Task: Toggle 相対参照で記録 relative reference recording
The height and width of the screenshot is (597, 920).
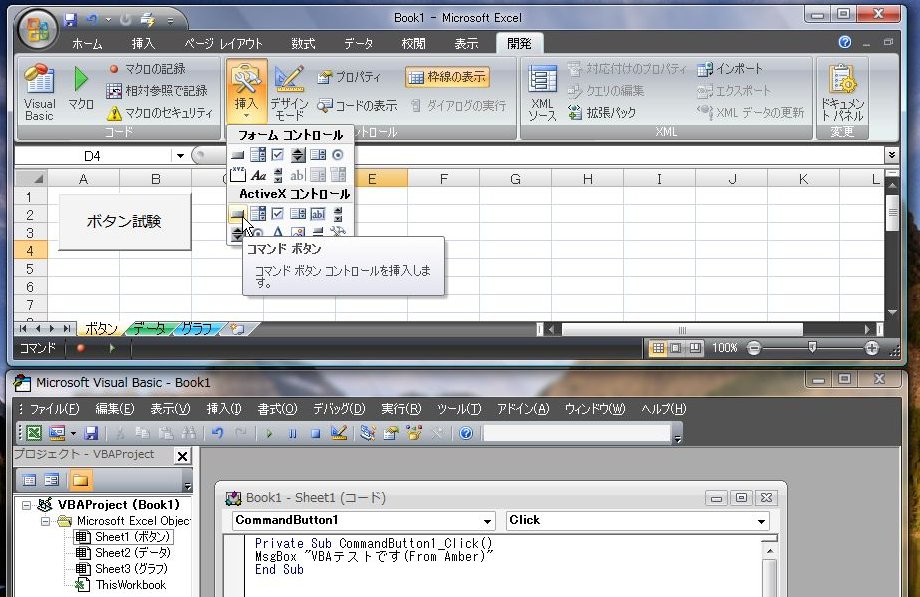Action: 157,90
